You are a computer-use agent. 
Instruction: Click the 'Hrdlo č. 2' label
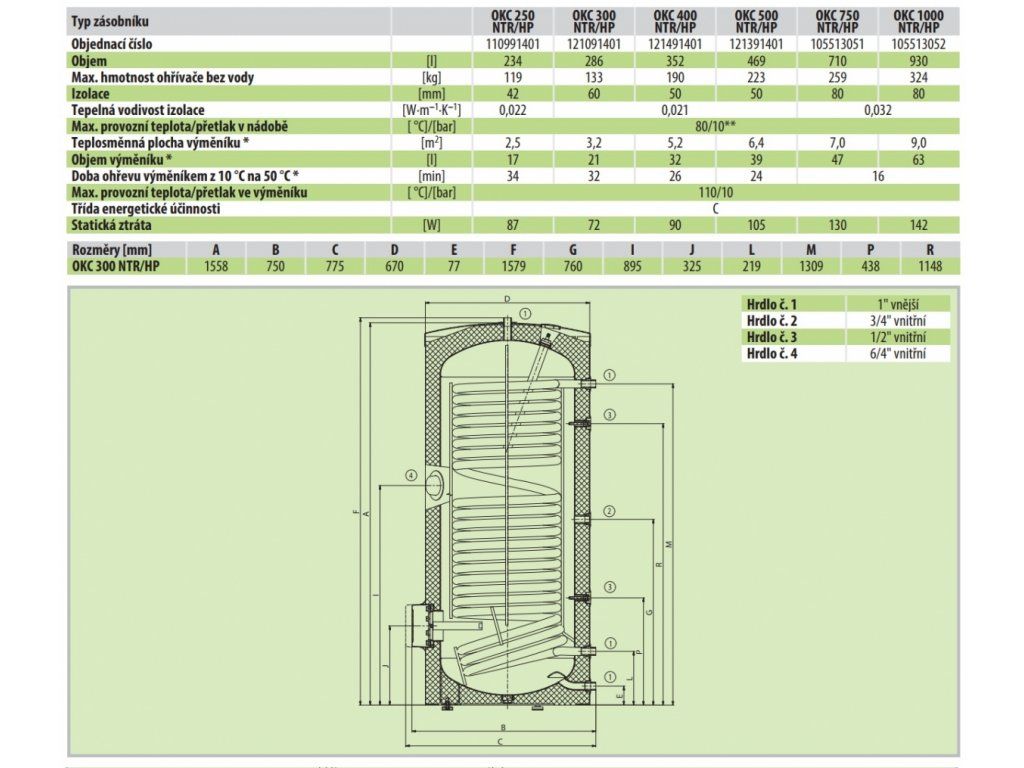click(x=772, y=321)
